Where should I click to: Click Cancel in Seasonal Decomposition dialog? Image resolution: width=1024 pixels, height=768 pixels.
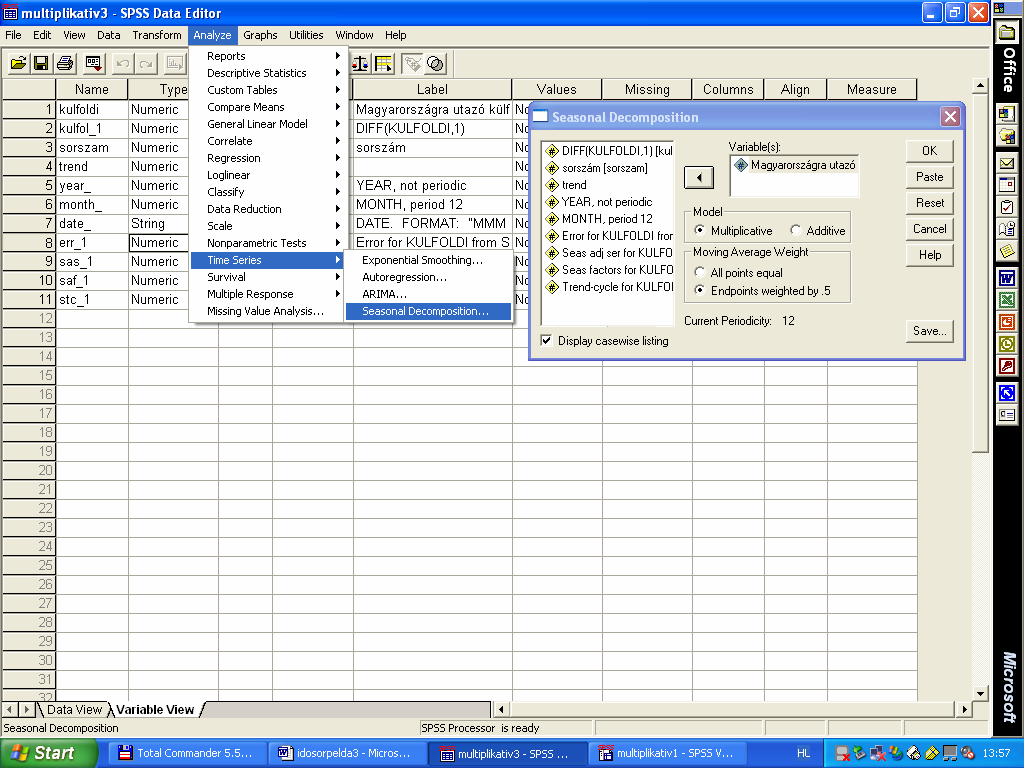[x=929, y=229]
